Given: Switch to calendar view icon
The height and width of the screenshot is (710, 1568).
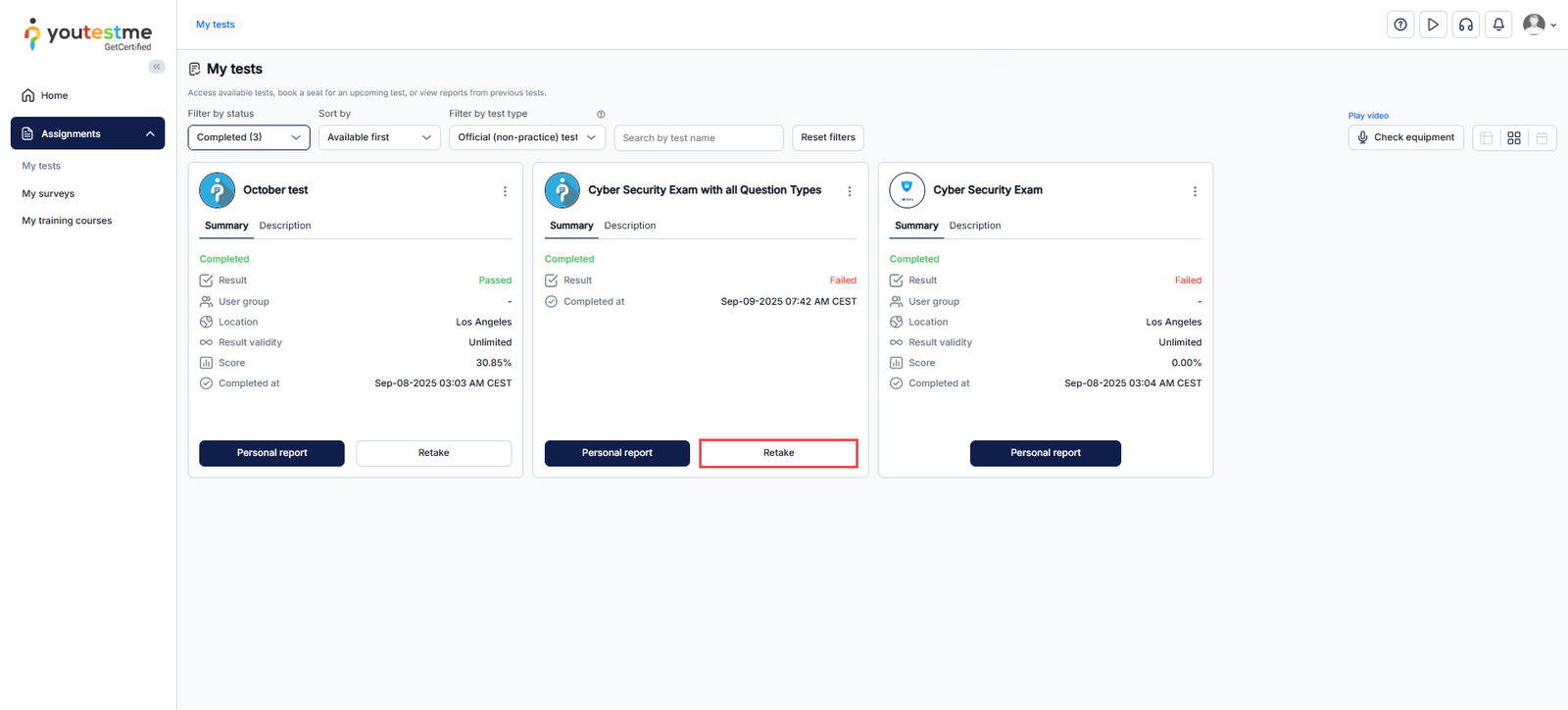Looking at the screenshot, I should pos(1542,138).
